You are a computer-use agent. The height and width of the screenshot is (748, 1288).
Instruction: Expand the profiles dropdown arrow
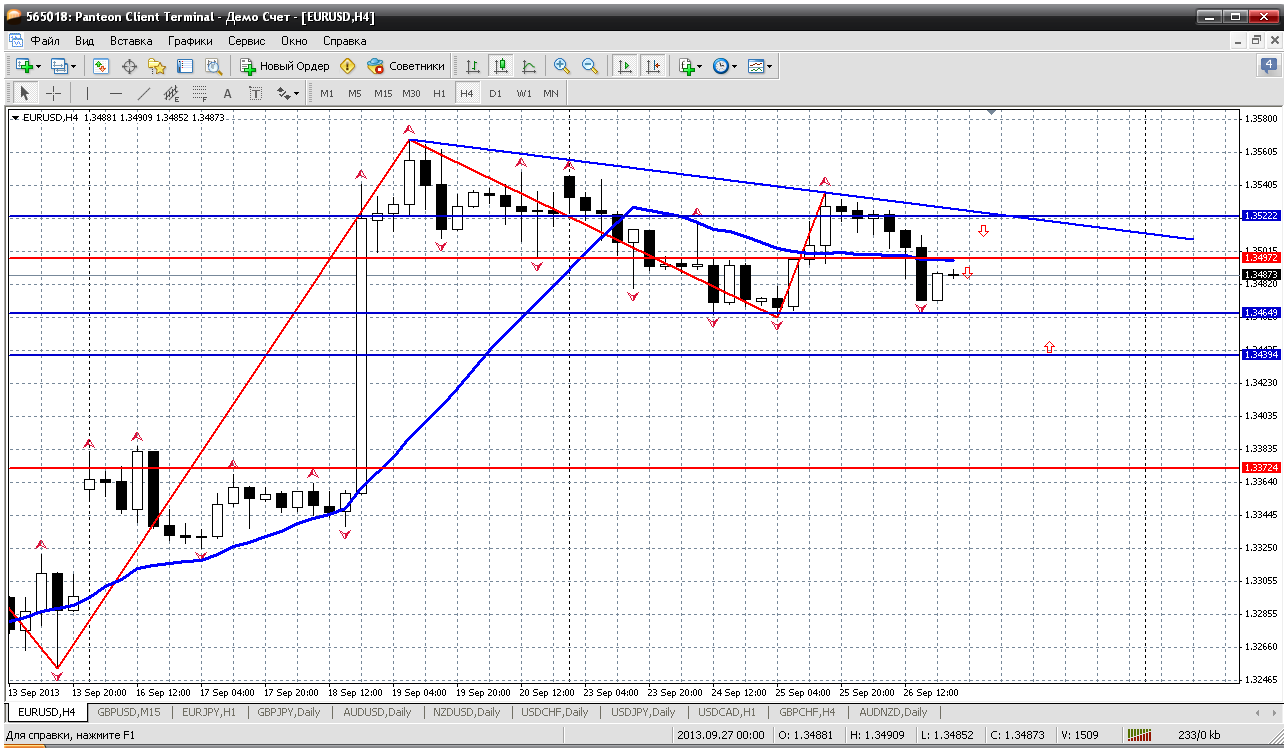pos(74,66)
